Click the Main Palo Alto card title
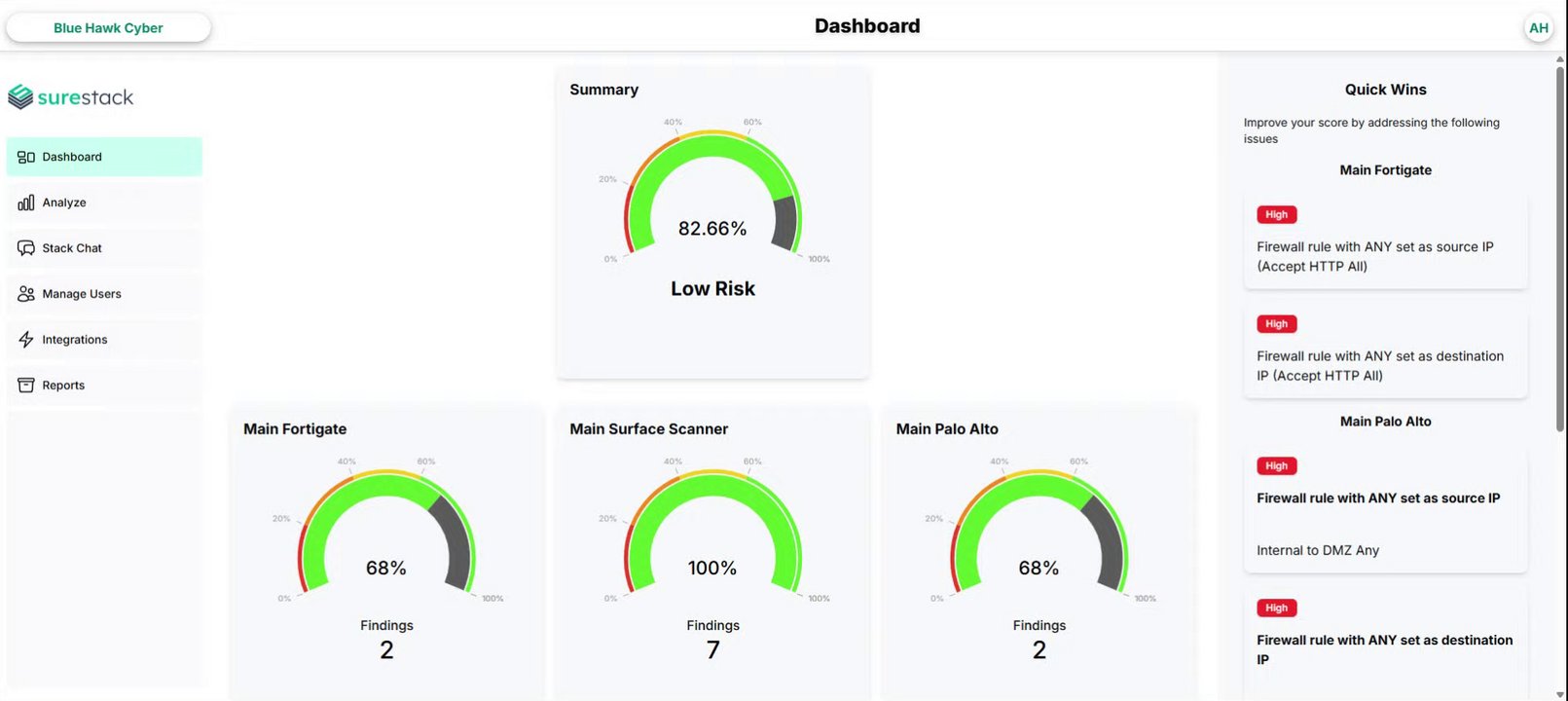Screen dimensions: 1568x701 tap(947, 429)
